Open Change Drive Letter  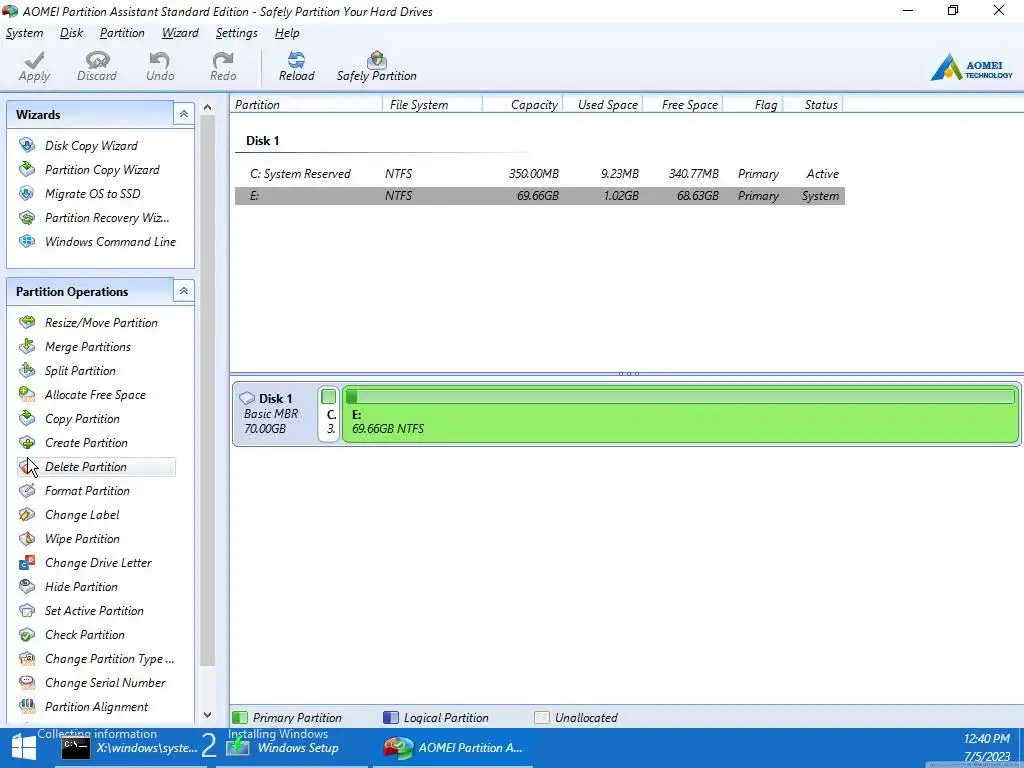pyautogui.click(x=98, y=563)
